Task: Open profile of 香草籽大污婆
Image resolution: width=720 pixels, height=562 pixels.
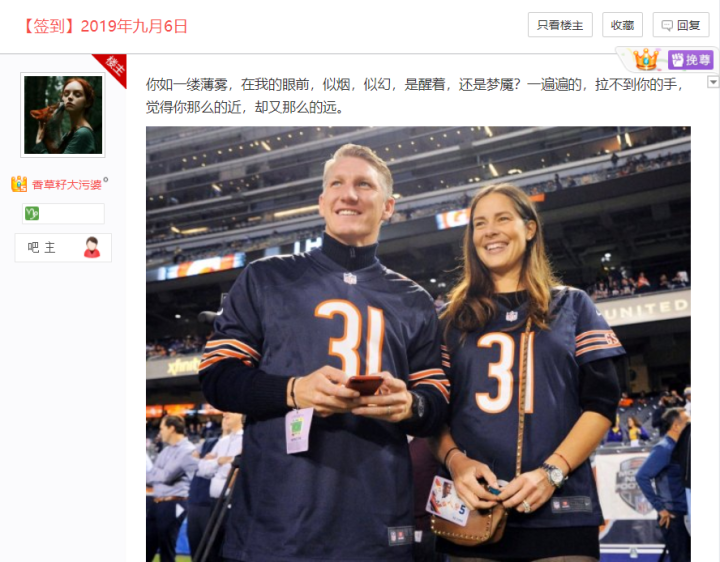Action: click(x=67, y=185)
